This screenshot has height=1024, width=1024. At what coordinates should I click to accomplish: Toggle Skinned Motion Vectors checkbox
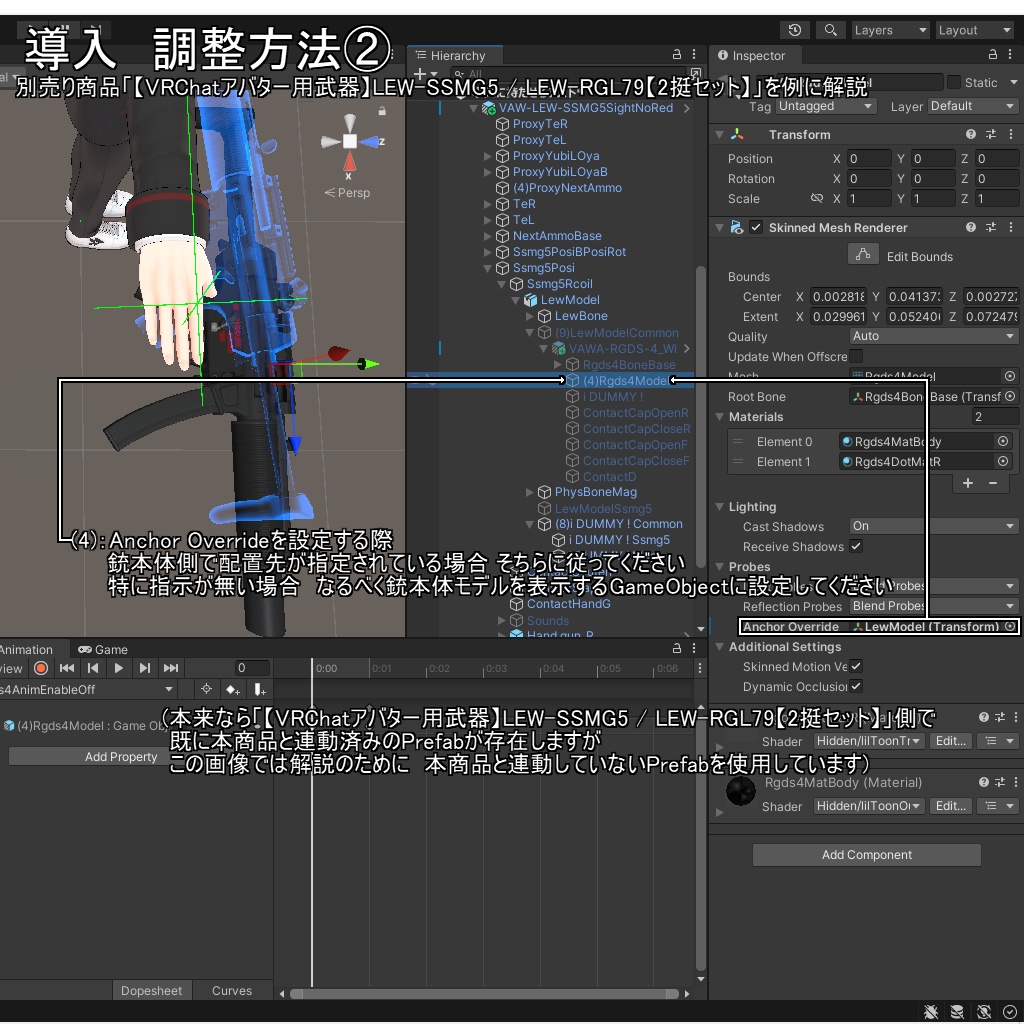point(856,666)
